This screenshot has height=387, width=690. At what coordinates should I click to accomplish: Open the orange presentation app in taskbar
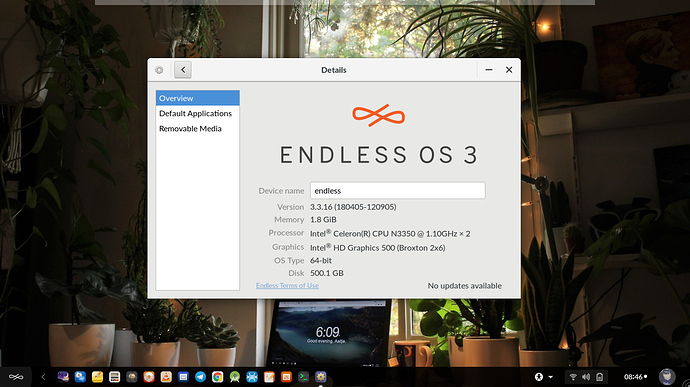point(286,377)
